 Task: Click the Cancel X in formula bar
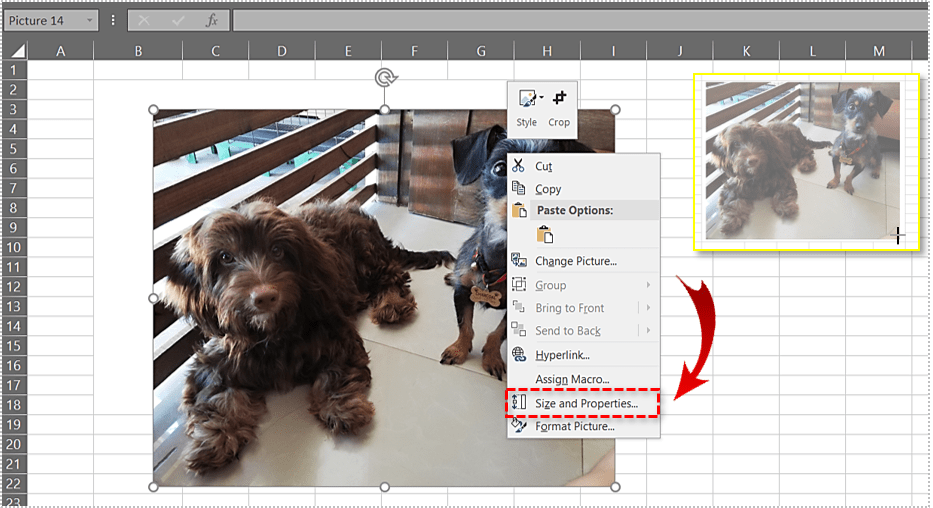point(144,20)
